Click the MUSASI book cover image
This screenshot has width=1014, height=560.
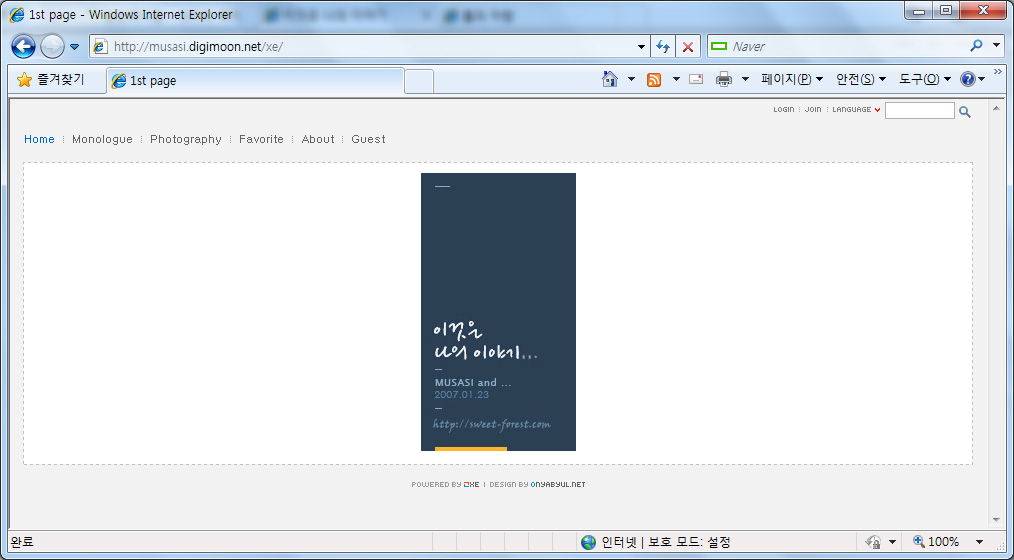pyautogui.click(x=498, y=312)
